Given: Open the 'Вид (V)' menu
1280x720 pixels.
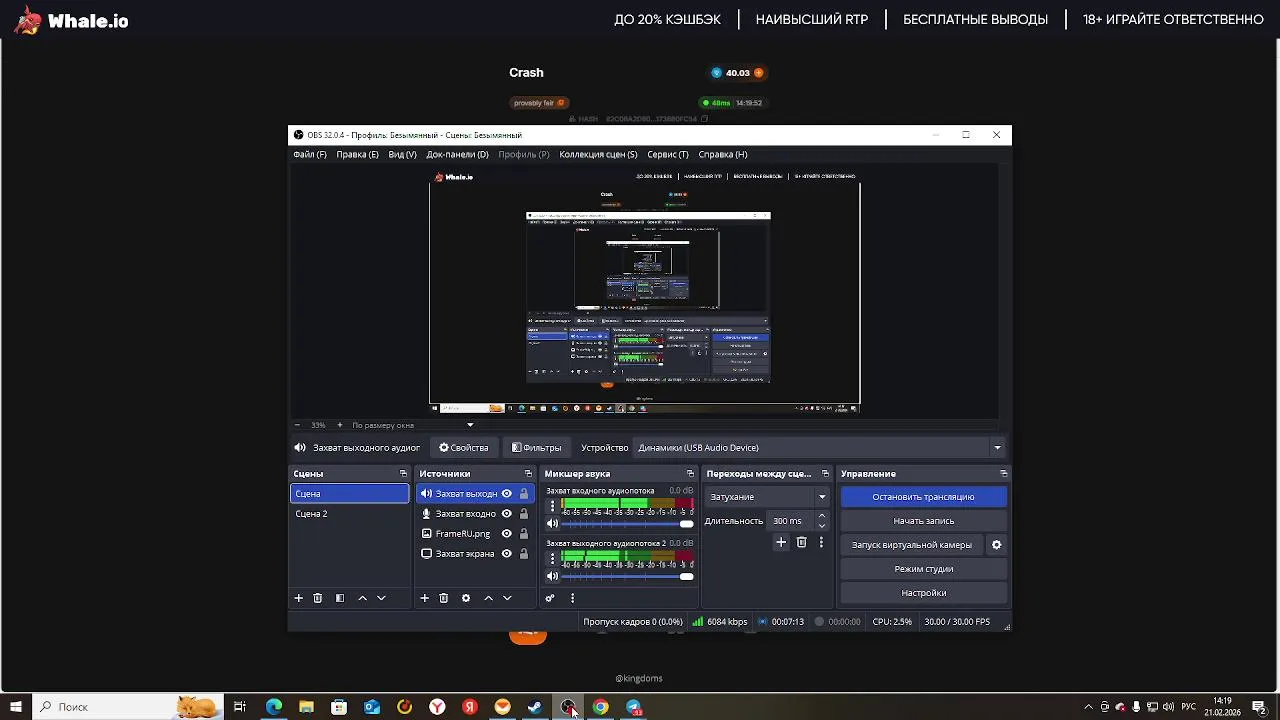Looking at the screenshot, I should tap(402, 155).
